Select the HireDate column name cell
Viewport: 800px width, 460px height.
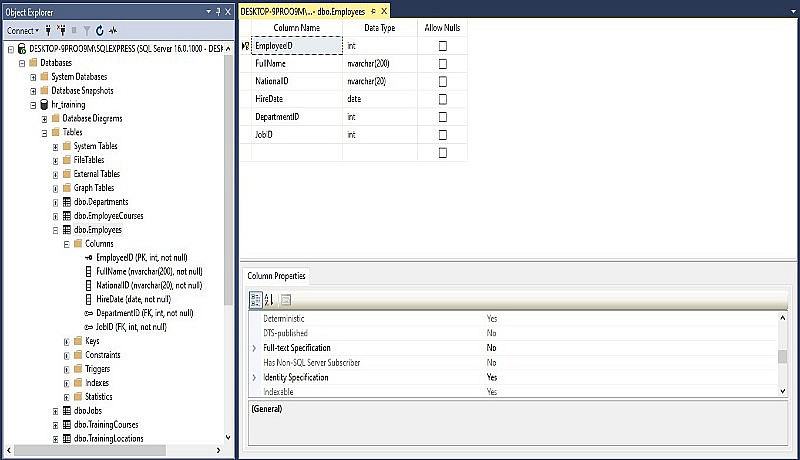297,99
